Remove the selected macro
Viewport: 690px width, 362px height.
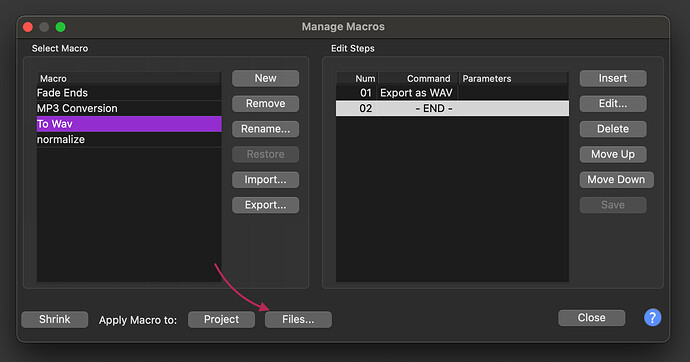[x=265, y=104]
